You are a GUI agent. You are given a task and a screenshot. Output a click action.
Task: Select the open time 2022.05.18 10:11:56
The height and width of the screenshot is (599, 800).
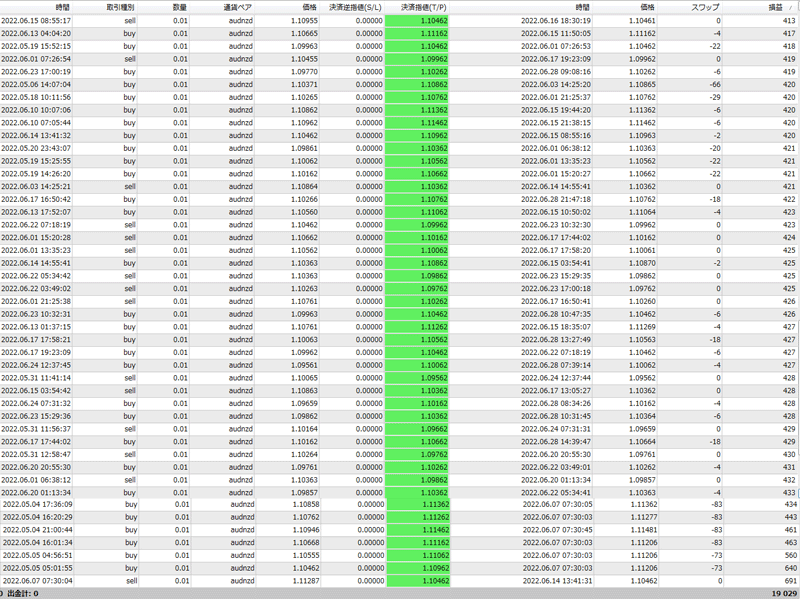click(36, 97)
